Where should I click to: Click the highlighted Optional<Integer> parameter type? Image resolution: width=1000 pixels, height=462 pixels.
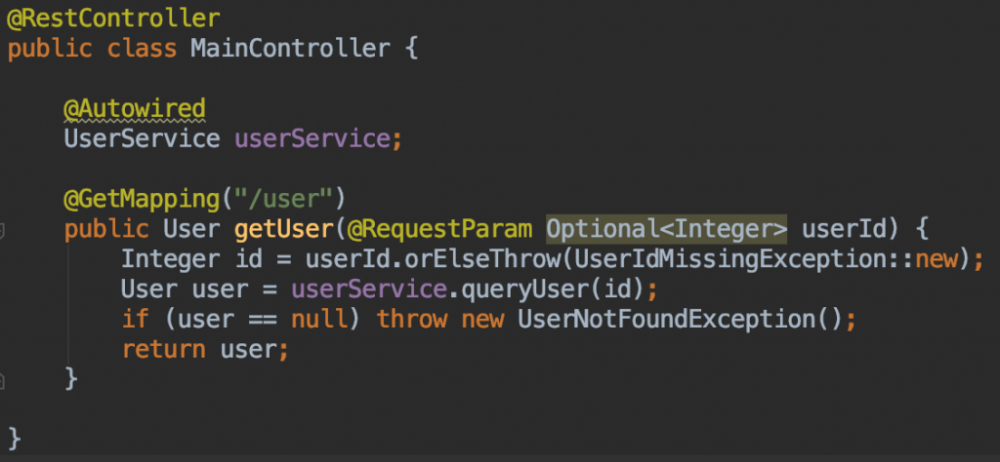[x=666, y=229]
